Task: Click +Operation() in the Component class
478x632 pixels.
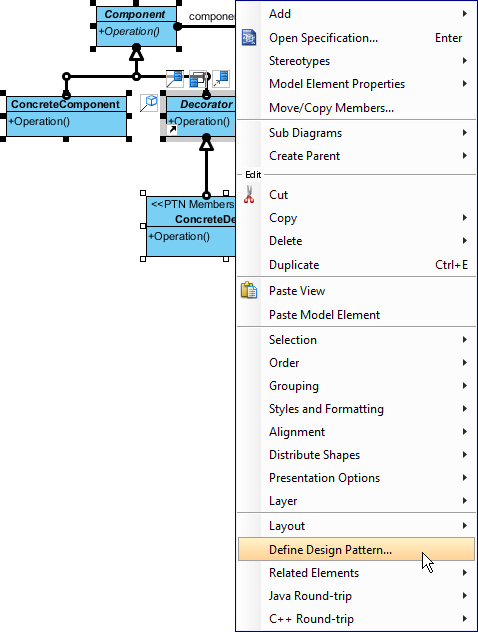Action: (x=129, y=31)
